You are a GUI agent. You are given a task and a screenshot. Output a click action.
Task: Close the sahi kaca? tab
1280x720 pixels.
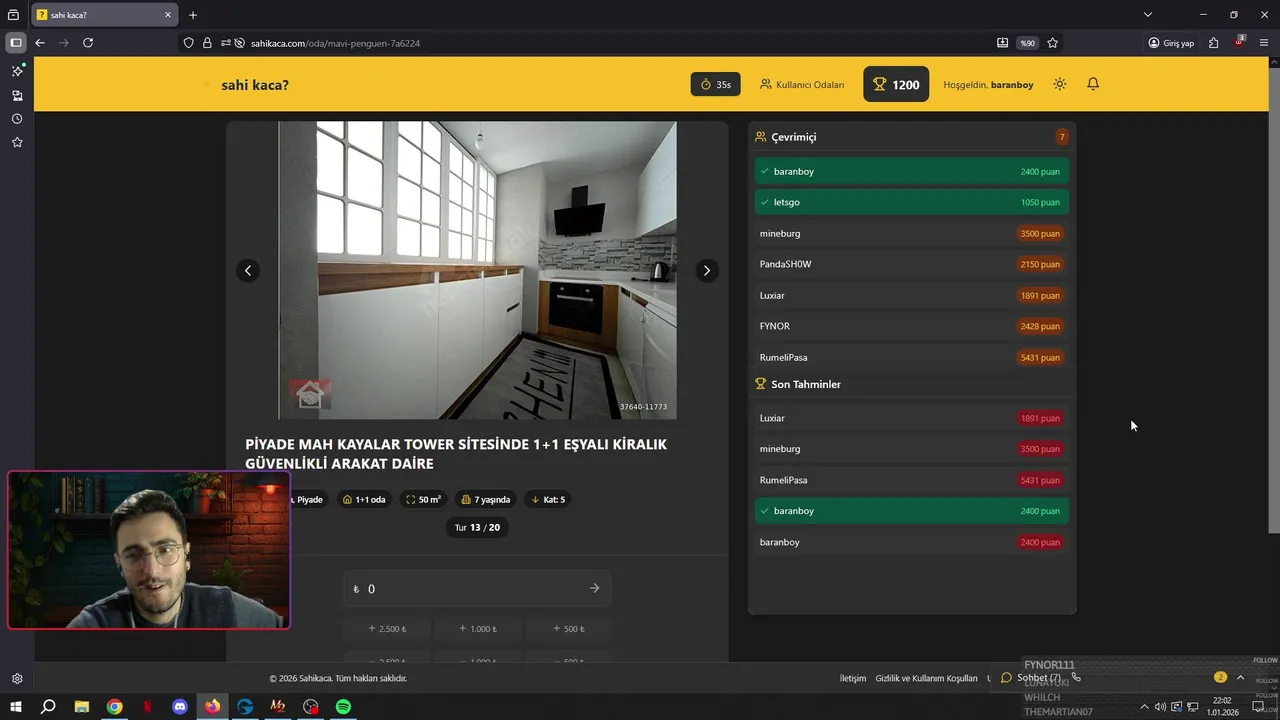(x=168, y=15)
